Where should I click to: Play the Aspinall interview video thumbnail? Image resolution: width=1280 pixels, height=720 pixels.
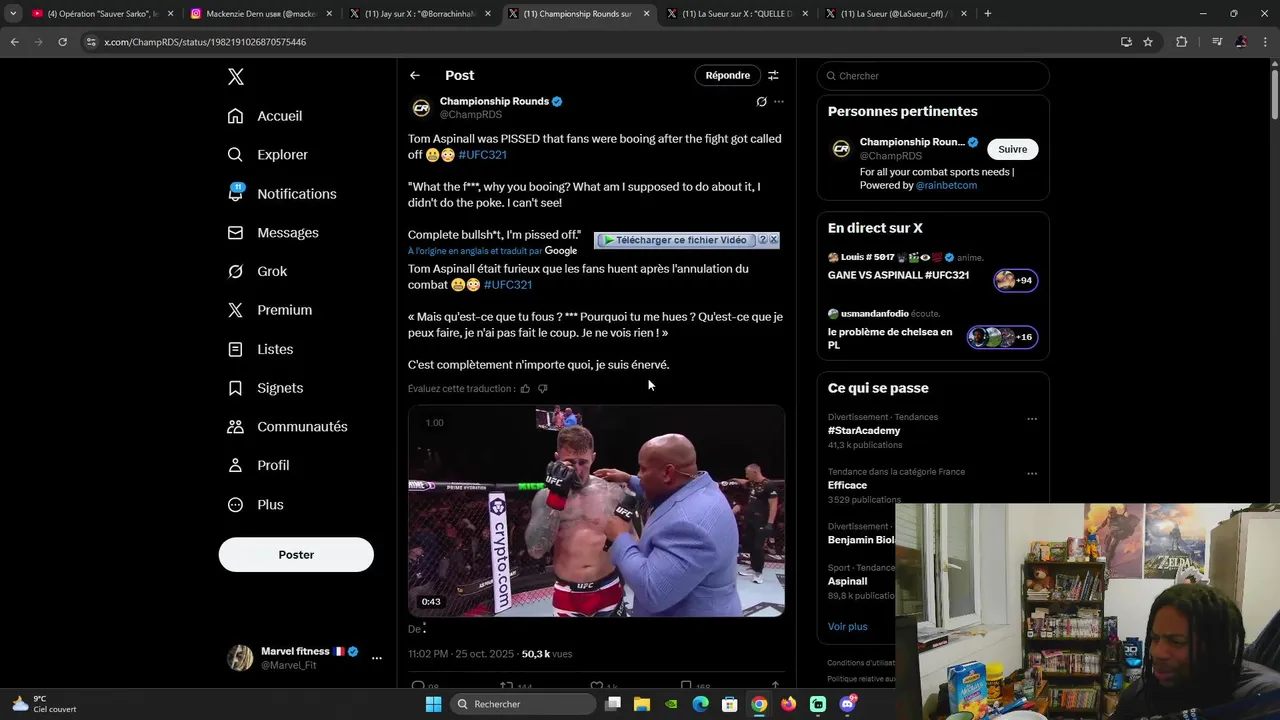[596, 511]
